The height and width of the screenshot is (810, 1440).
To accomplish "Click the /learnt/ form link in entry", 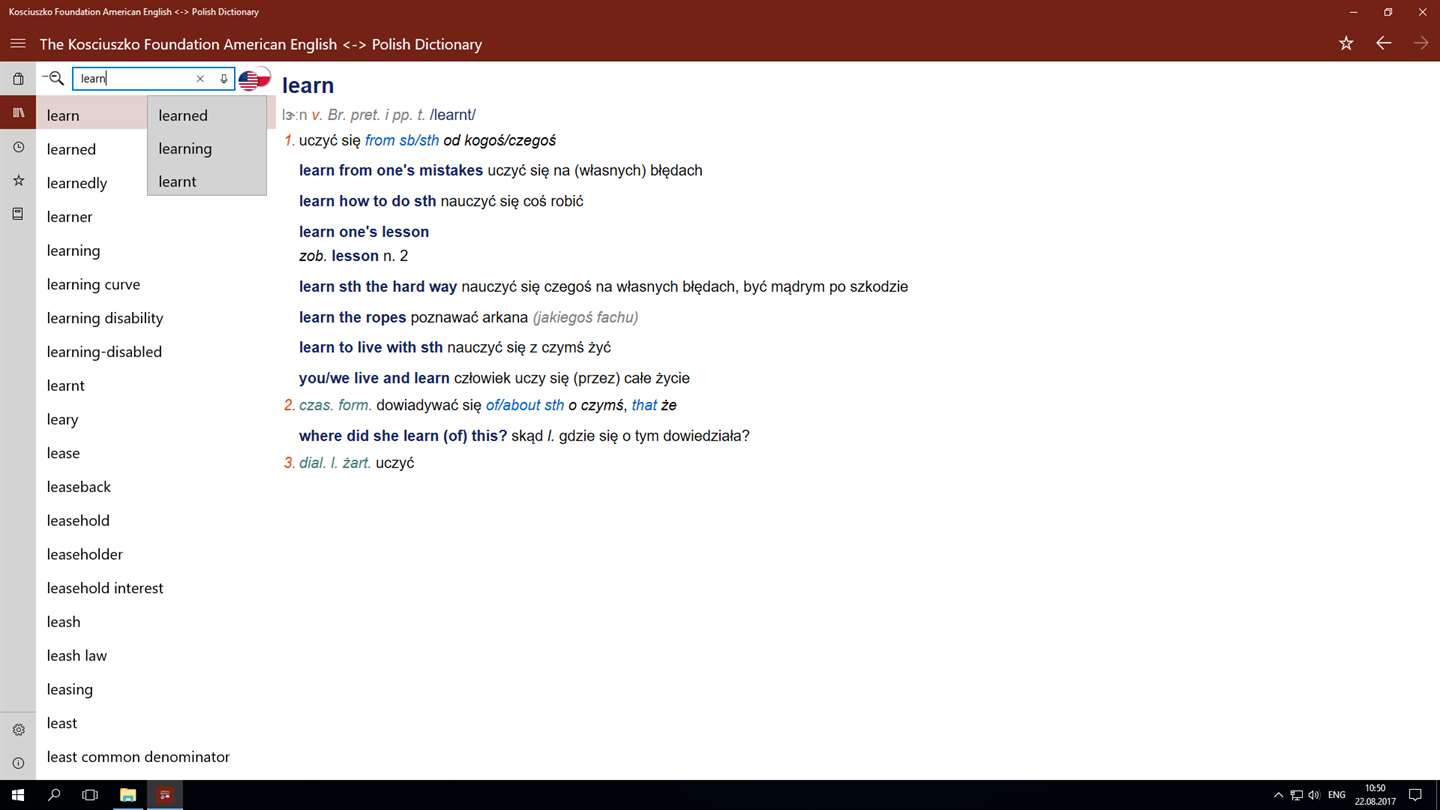I will coord(452,115).
